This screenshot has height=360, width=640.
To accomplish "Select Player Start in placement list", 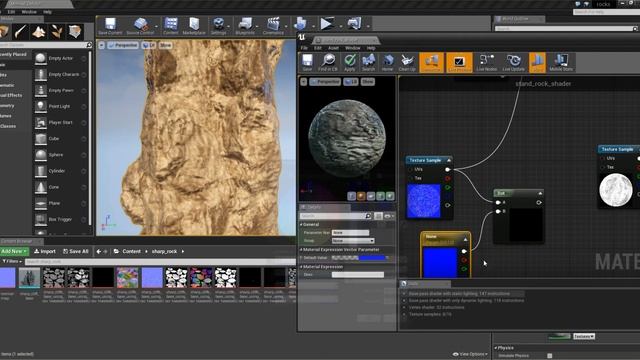I will click(x=60, y=122).
